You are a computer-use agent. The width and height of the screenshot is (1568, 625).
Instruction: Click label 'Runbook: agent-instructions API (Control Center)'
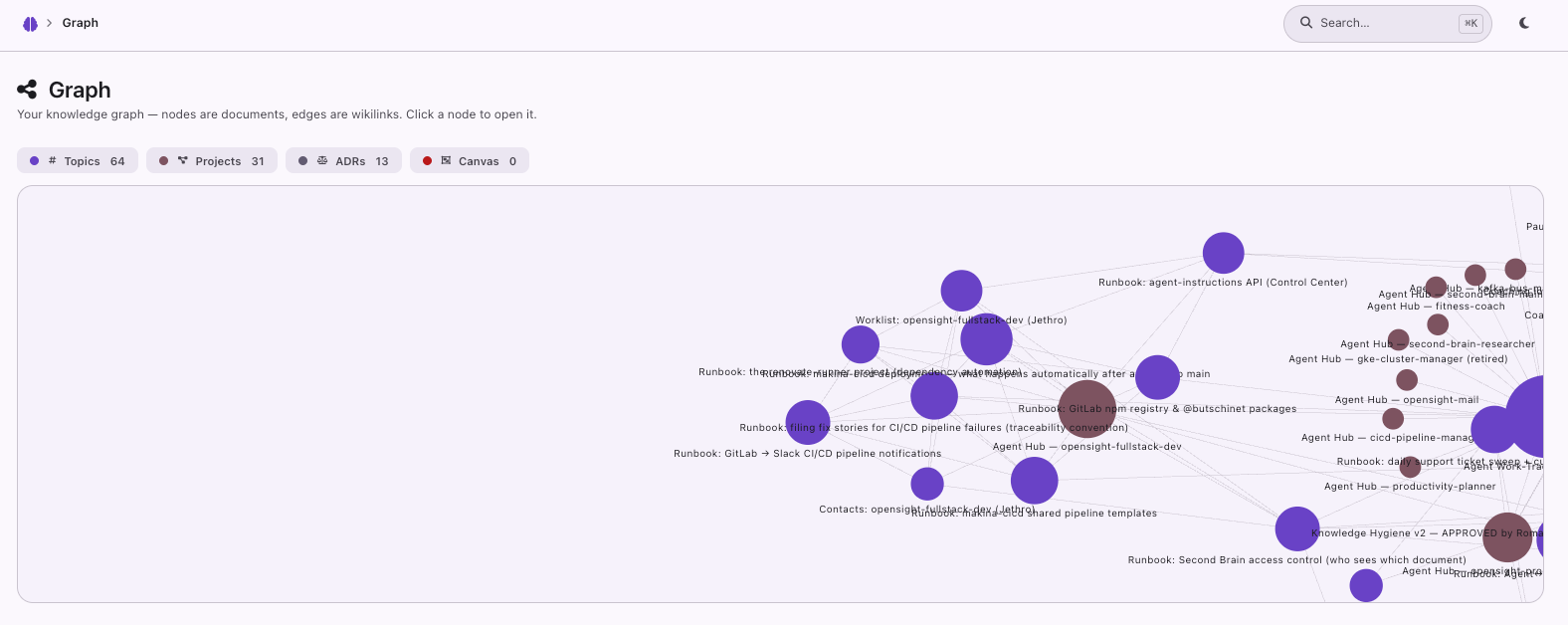(1223, 283)
